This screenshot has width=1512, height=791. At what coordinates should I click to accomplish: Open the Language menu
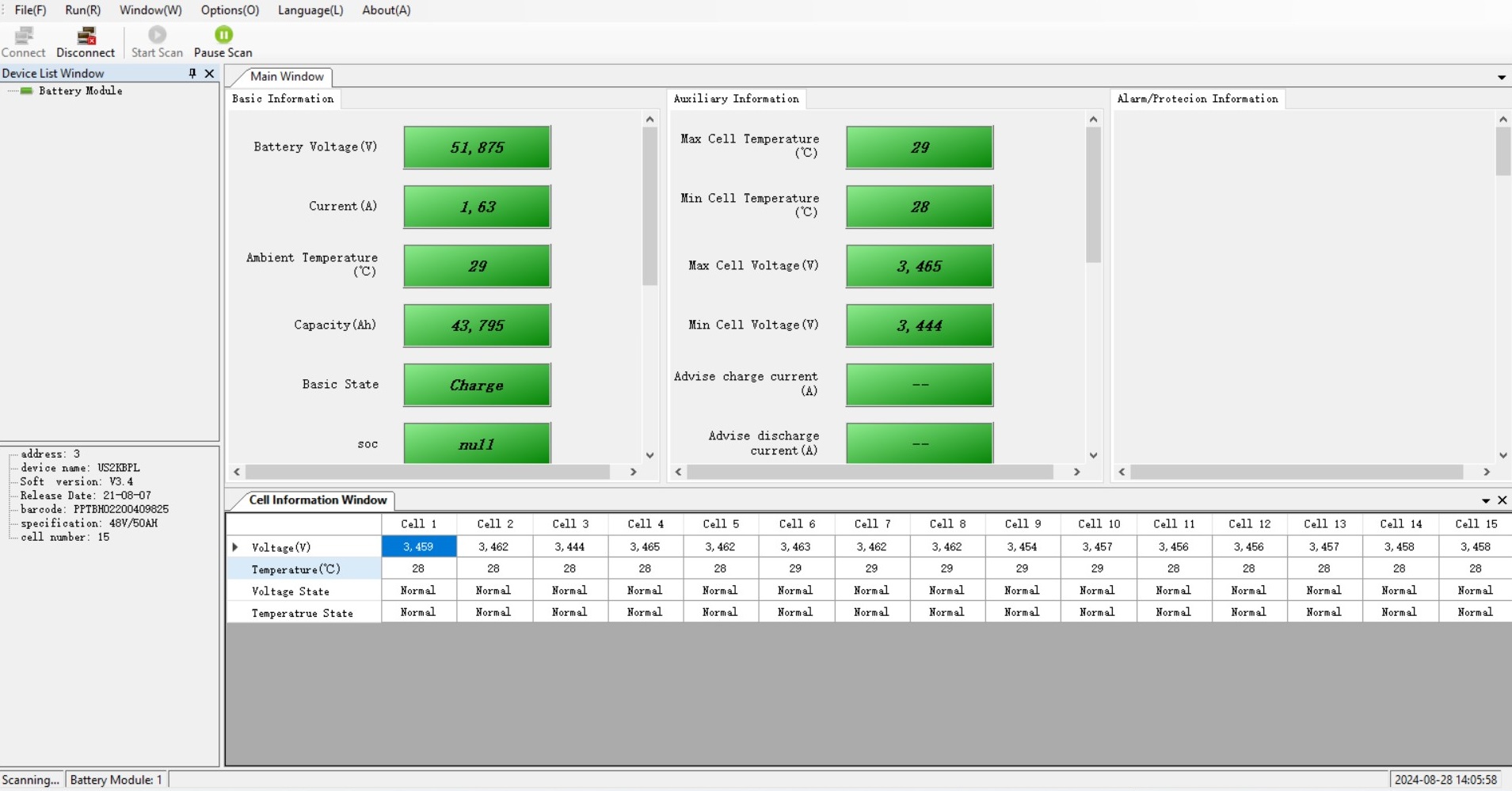pos(310,10)
